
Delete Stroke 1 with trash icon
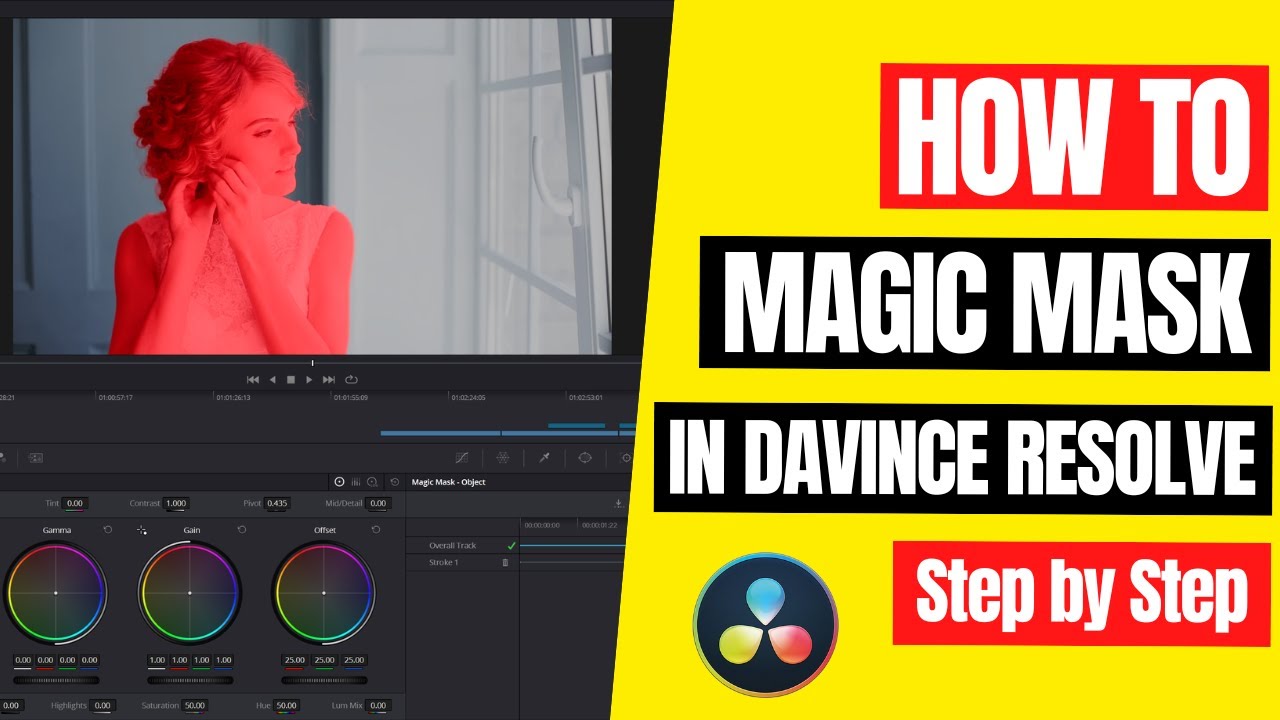click(505, 563)
